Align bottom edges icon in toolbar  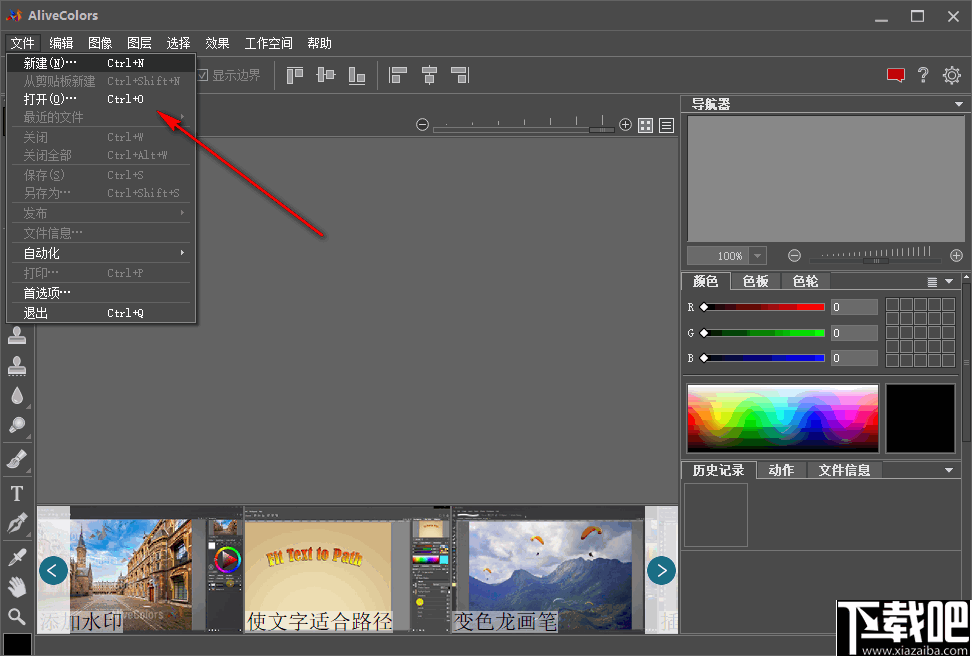pyautogui.click(x=356, y=76)
